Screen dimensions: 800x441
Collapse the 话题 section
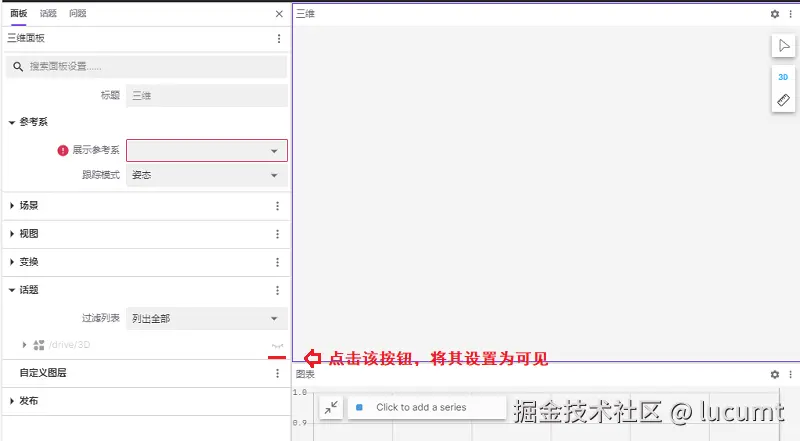click(12, 290)
